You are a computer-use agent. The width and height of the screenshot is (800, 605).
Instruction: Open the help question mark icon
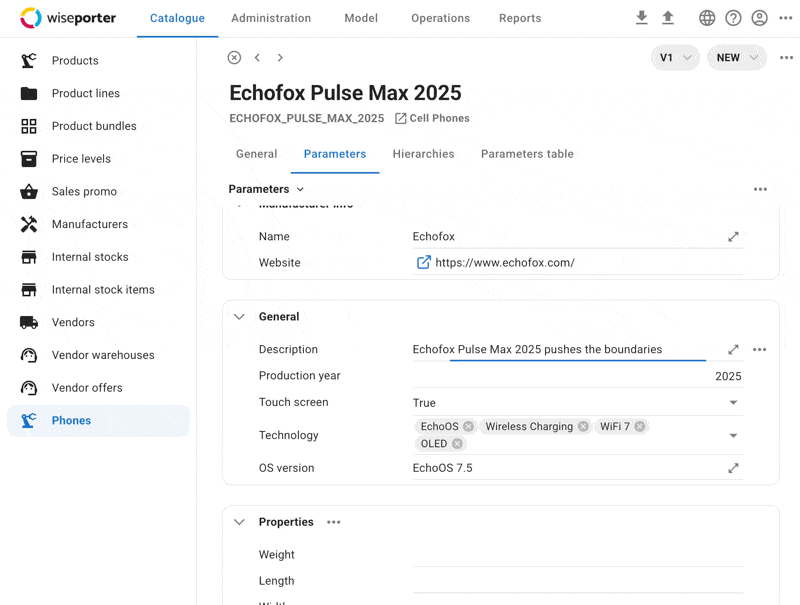point(733,18)
